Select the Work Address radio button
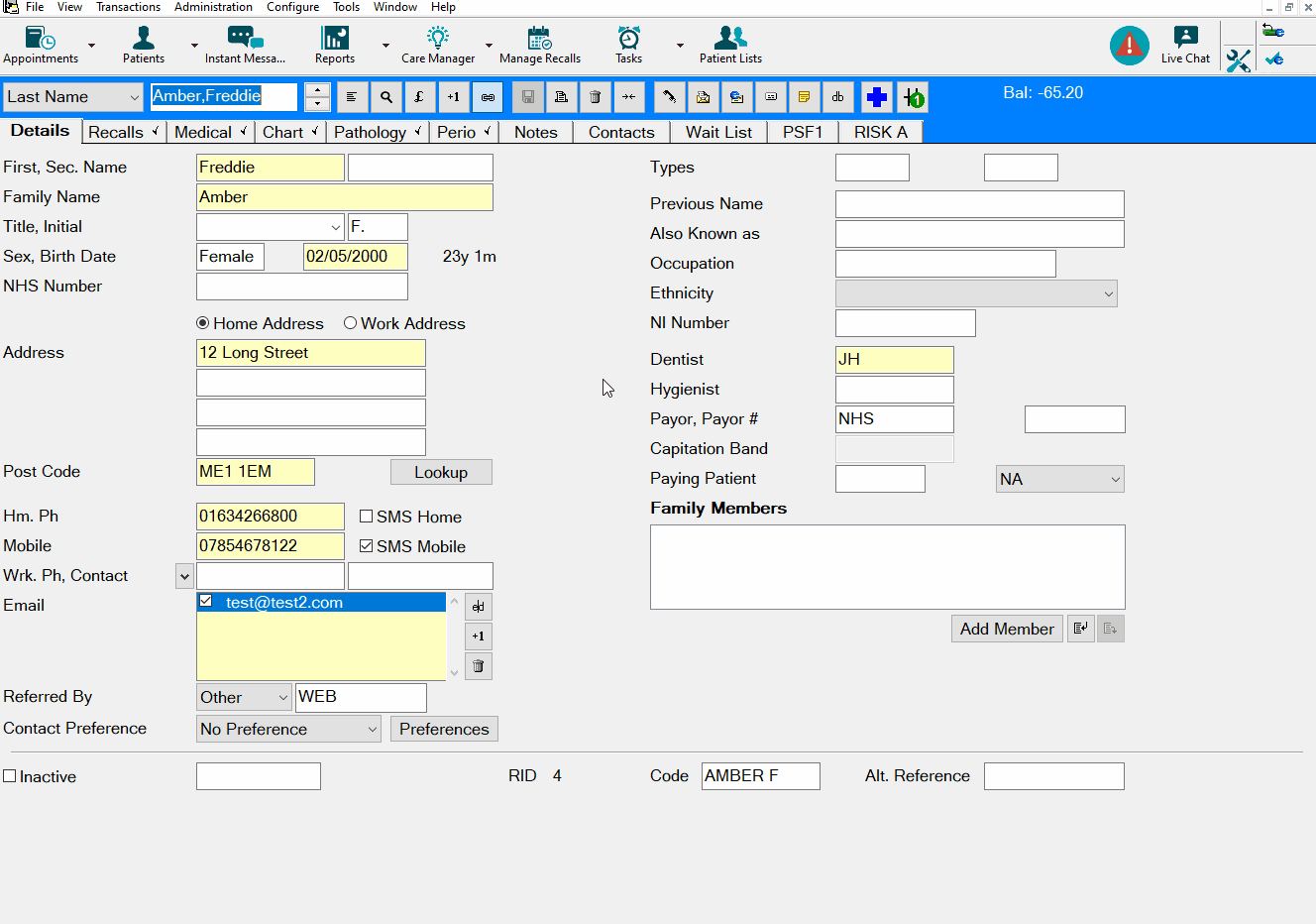The image size is (1316, 924). point(350,323)
